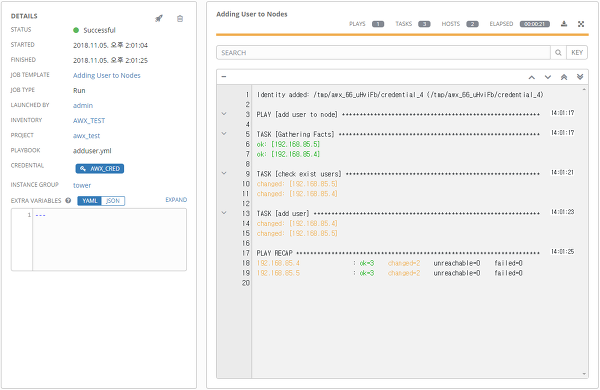Select ok: [192.168.85.4] under Gathering Facts
This screenshot has height=390, width=600.
tap(288, 154)
